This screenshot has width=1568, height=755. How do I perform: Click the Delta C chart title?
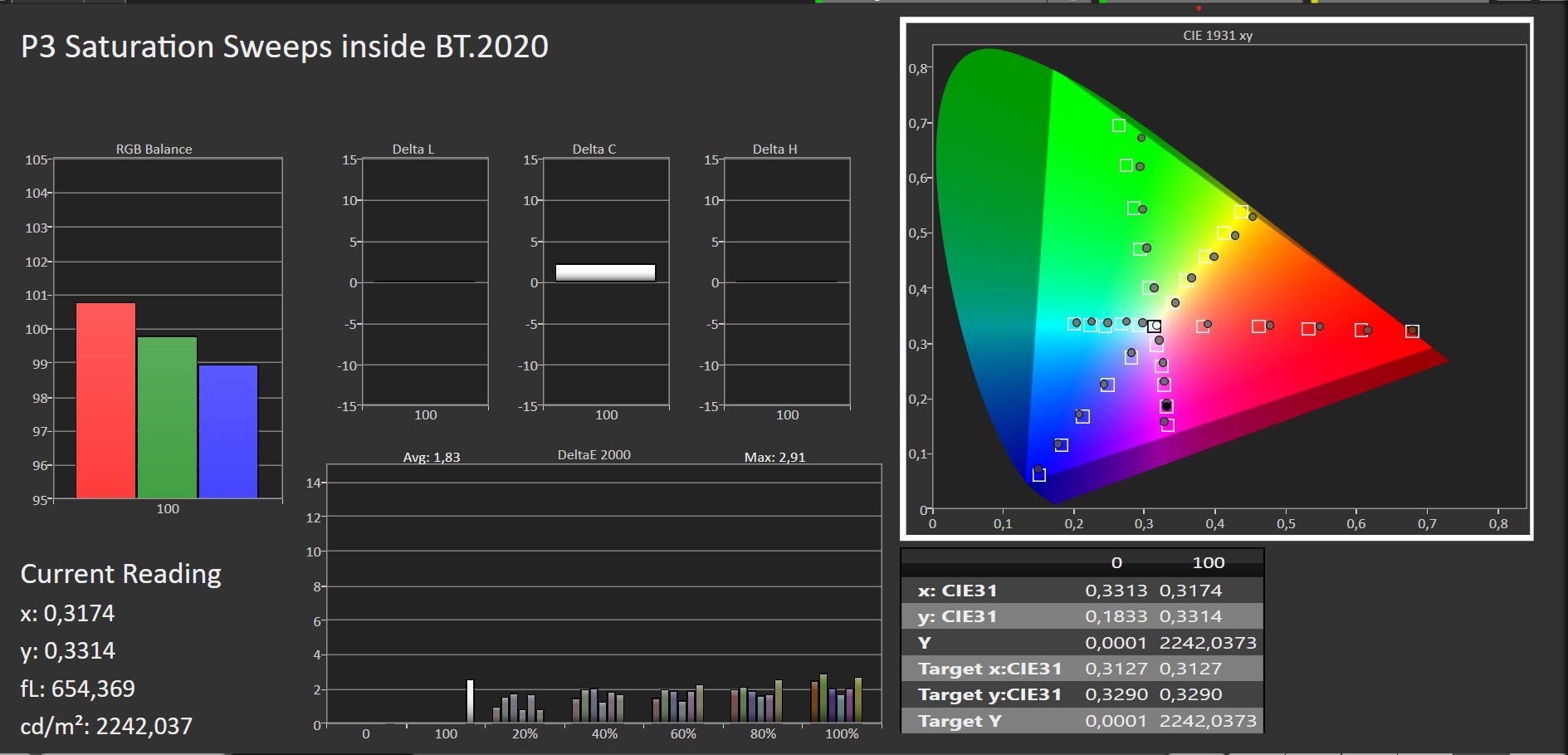594,150
